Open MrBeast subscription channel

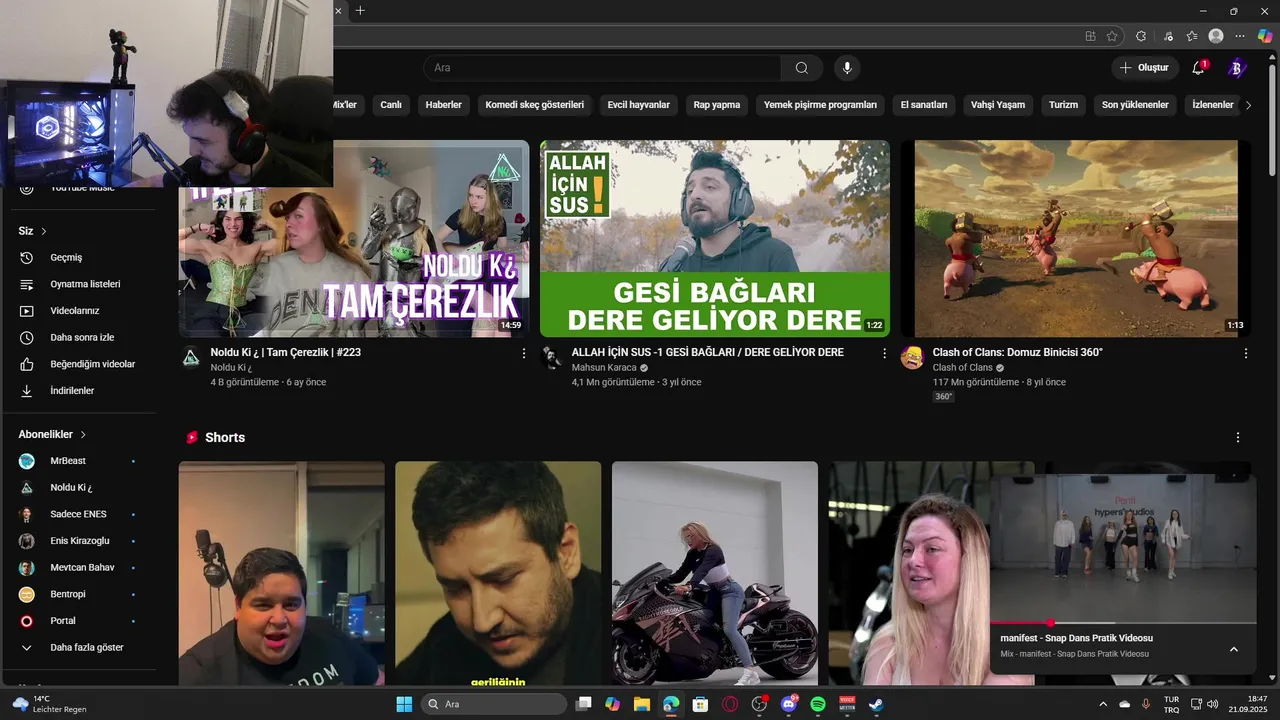[80, 461]
